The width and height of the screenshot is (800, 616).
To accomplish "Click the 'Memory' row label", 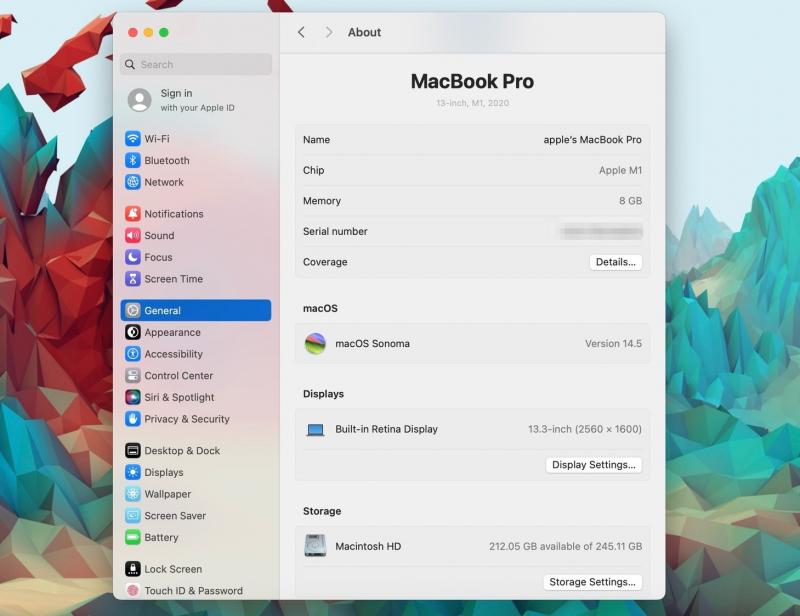I will [x=321, y=201].
